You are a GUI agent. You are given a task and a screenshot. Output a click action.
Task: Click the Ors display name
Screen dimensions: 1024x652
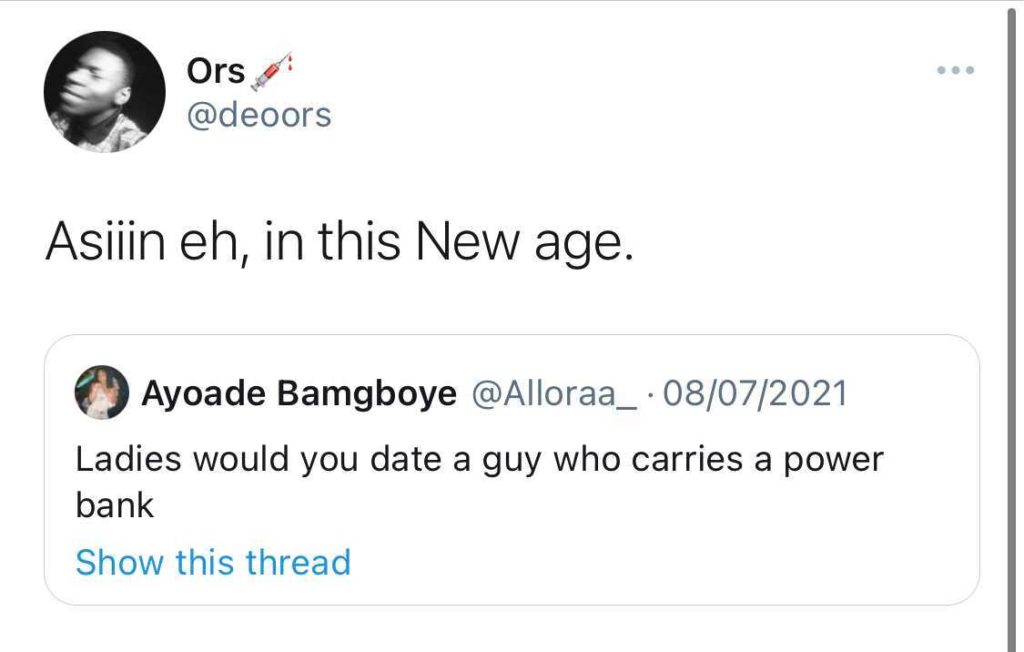(215, 72)
